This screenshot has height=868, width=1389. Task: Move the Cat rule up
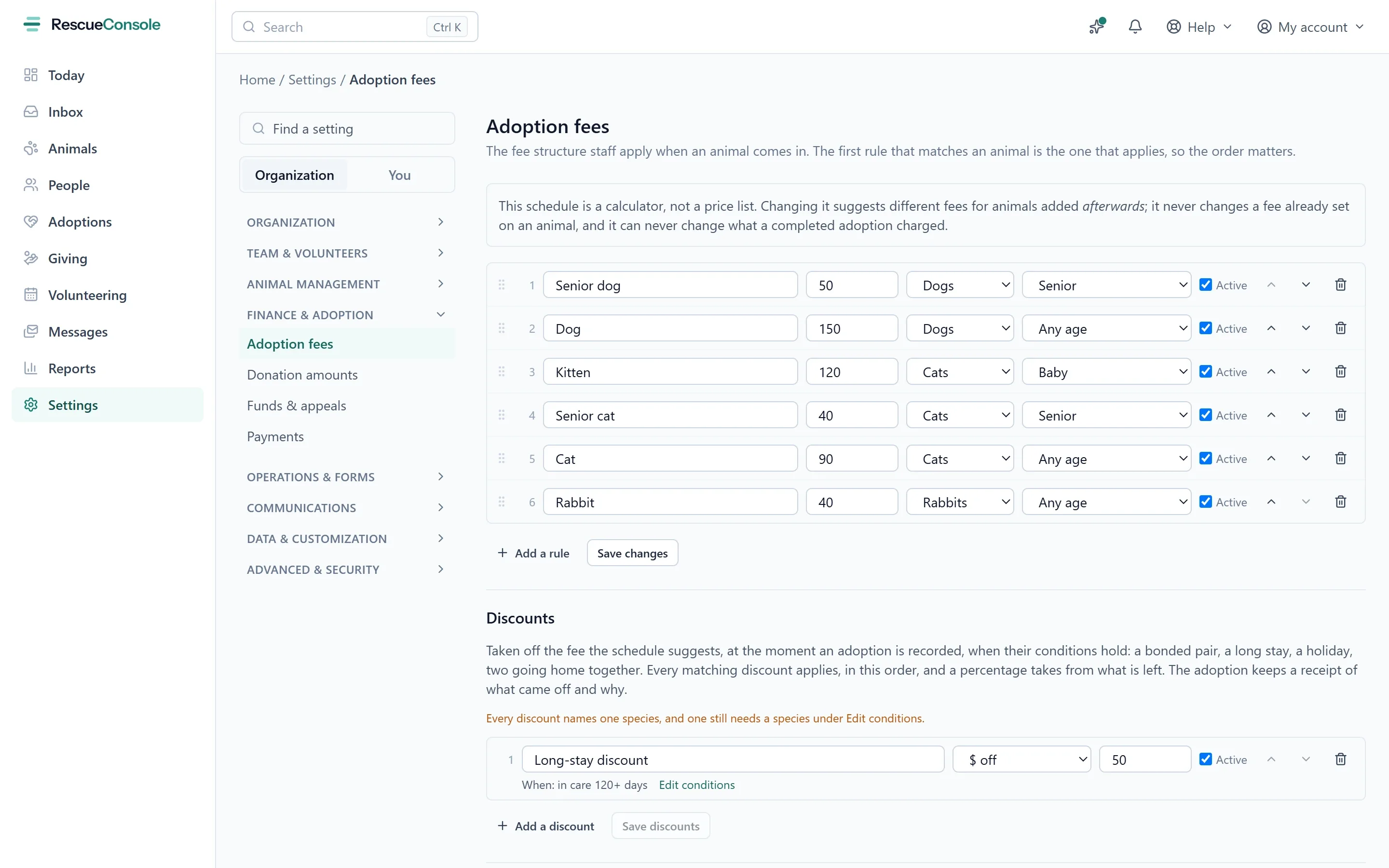(x=1271, y=458)
